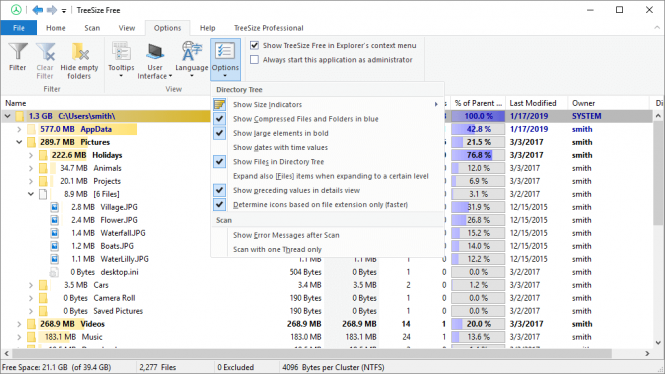
Task: Open the Help ribbon tab
Action: click(x=207, y=28)
